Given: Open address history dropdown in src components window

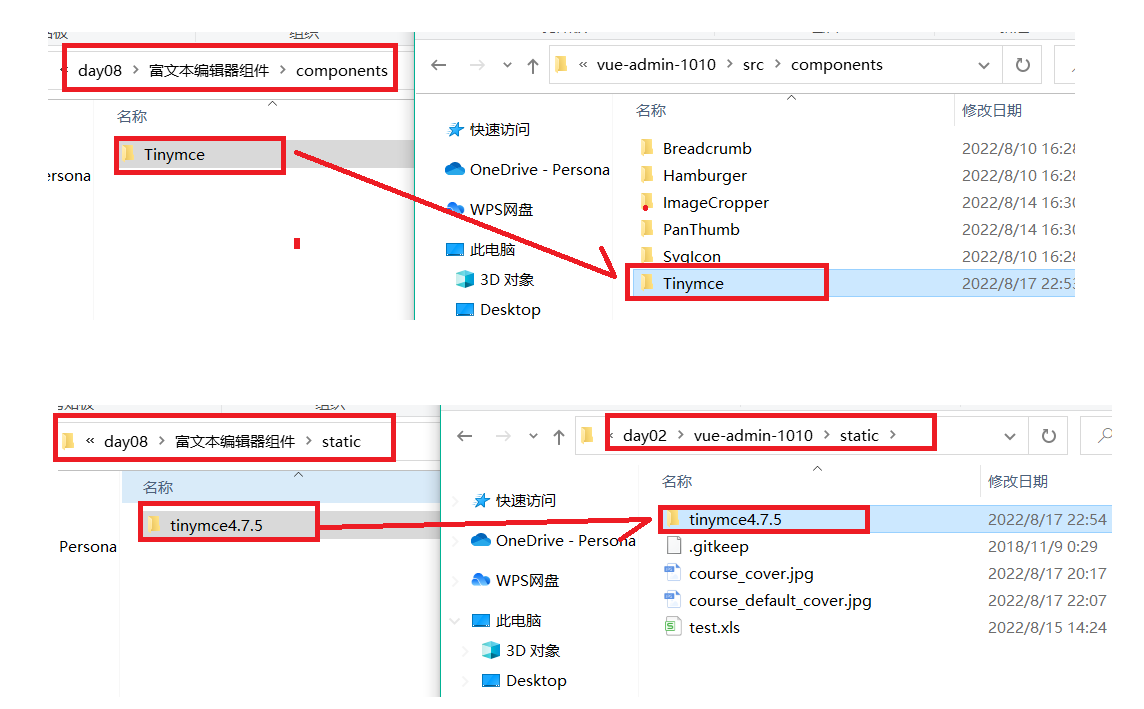Looking at the screenshot, I should (983, 66).
